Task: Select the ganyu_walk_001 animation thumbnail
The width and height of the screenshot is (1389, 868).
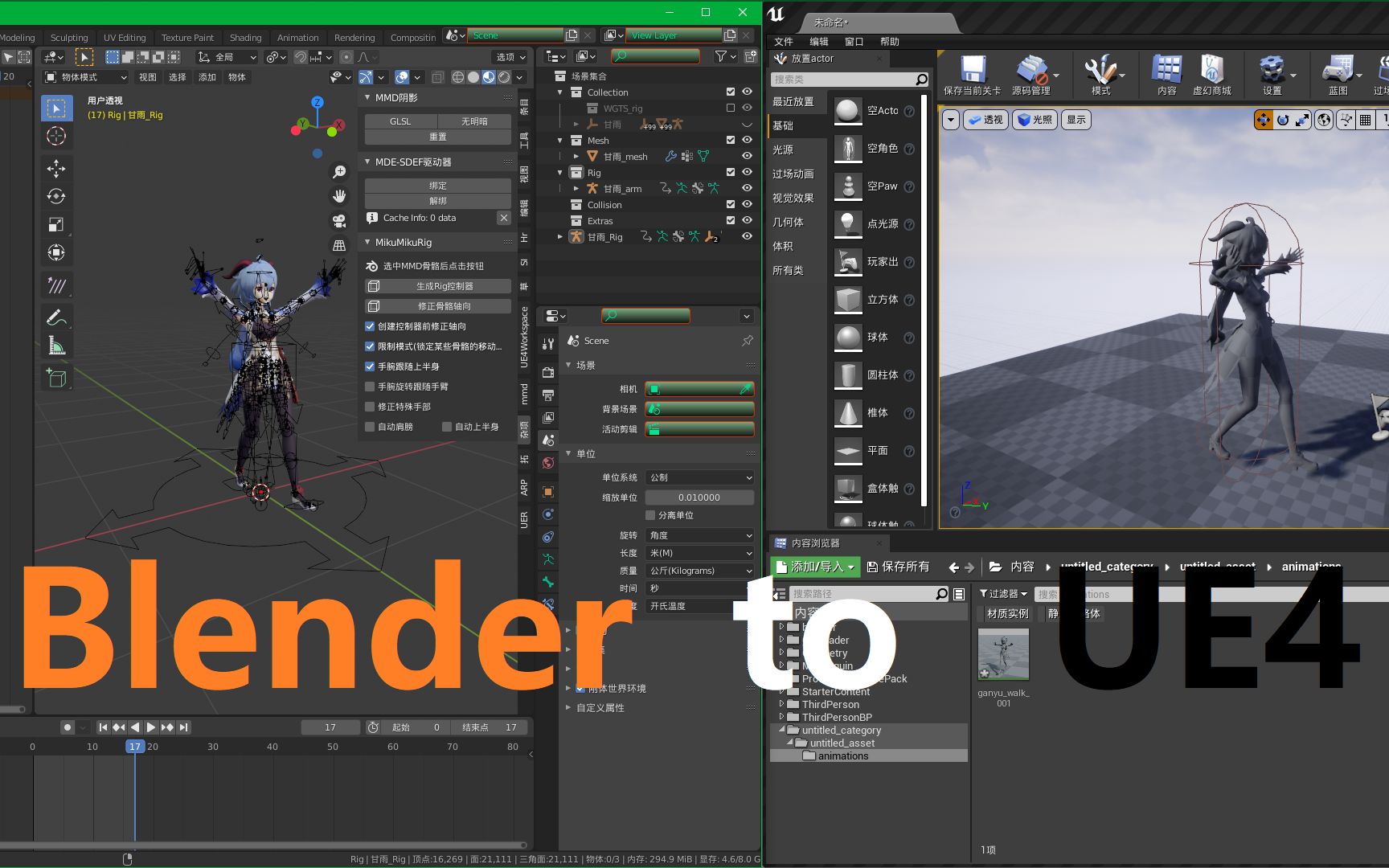Action: [x=1002, y=655]
